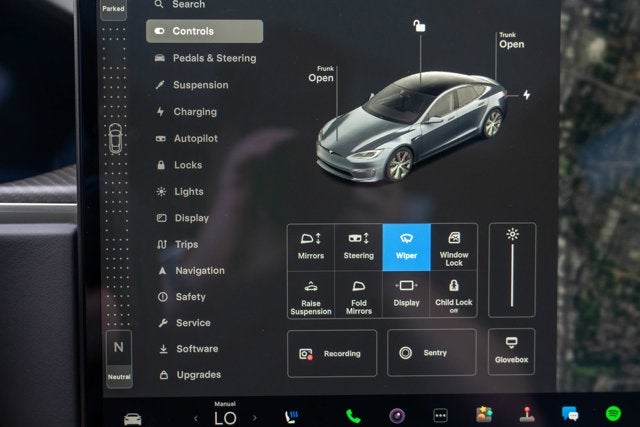Open Trips menu
The width and height of the screenshot is (640, 427).
178,244
